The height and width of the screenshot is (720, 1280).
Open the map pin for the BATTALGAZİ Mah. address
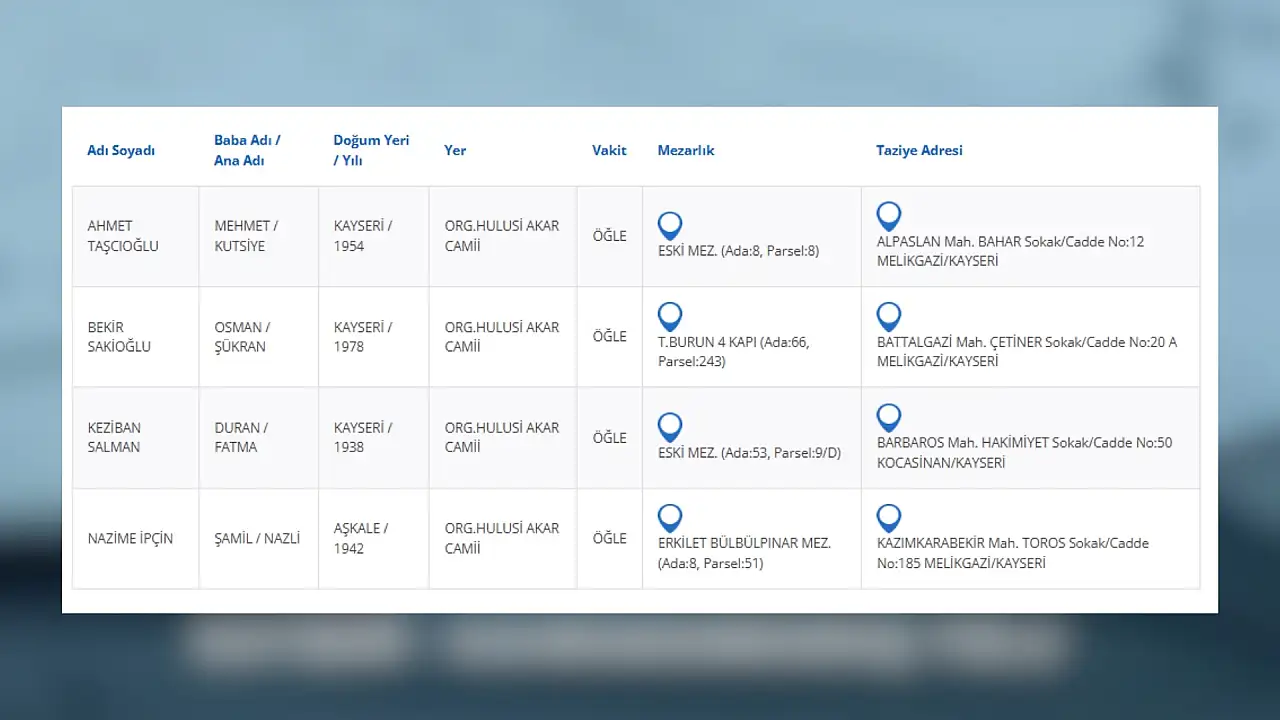click(888, 316)
